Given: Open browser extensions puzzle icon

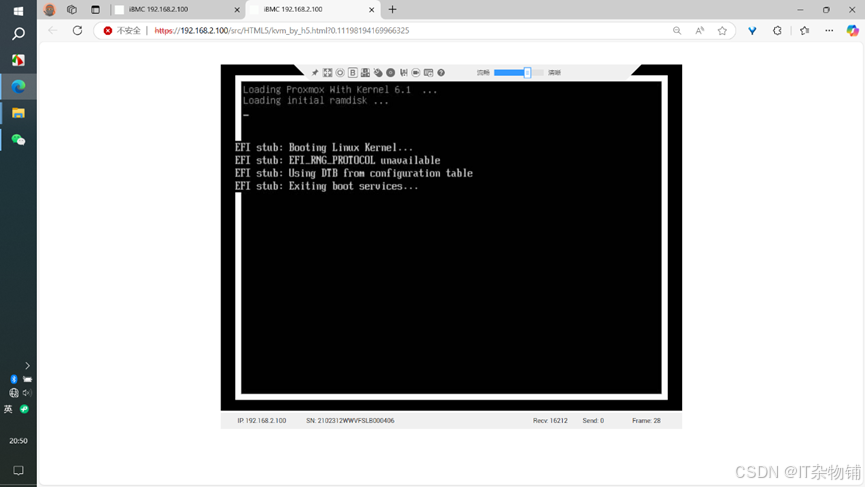Looking at the screenshot, I should (777, 31).
